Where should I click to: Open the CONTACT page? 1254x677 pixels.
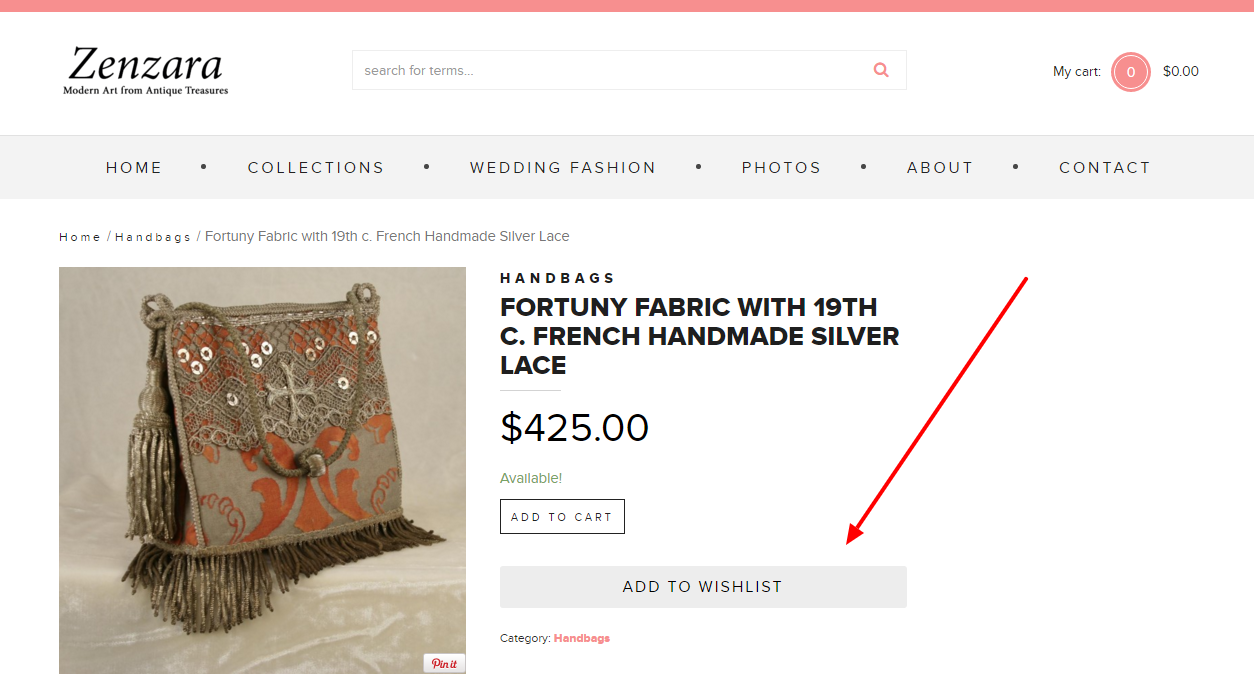click(x=1105, y=168)
